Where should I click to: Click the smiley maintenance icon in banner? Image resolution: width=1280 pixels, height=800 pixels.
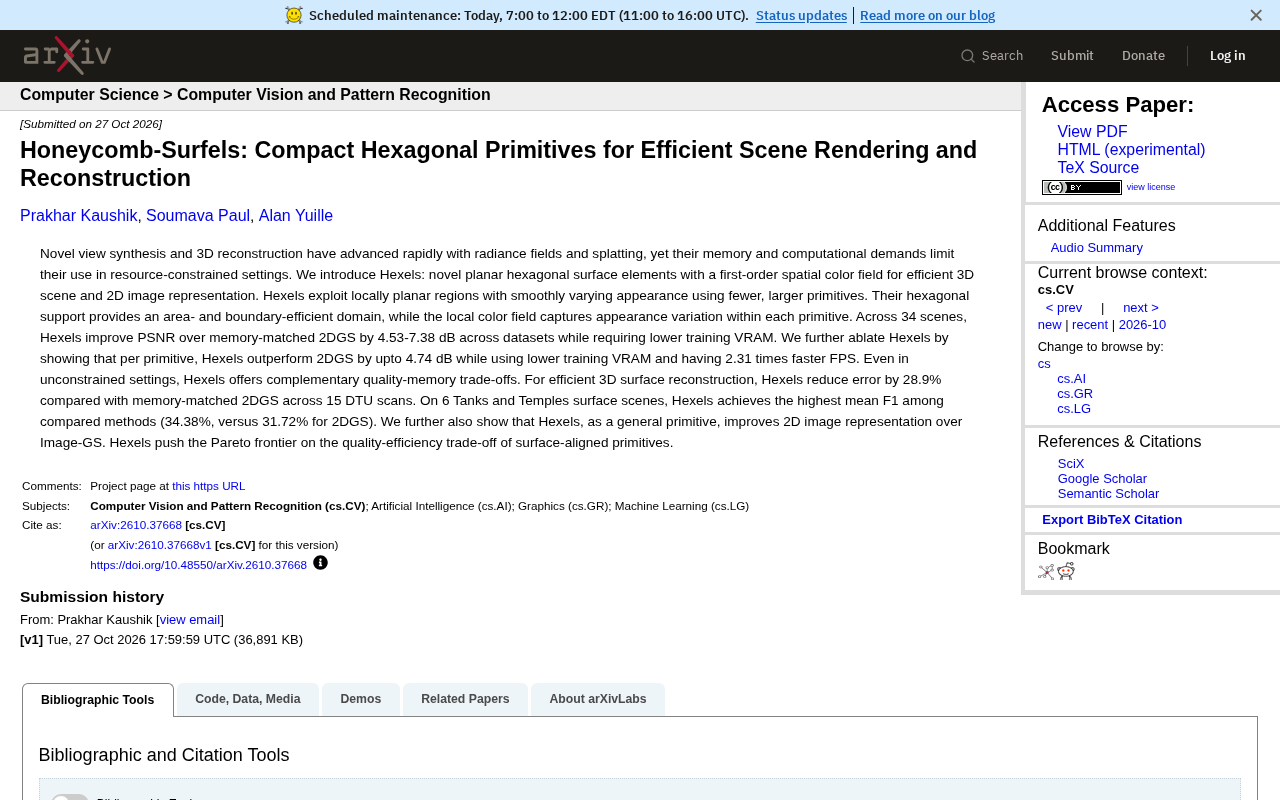pos(293,15)
